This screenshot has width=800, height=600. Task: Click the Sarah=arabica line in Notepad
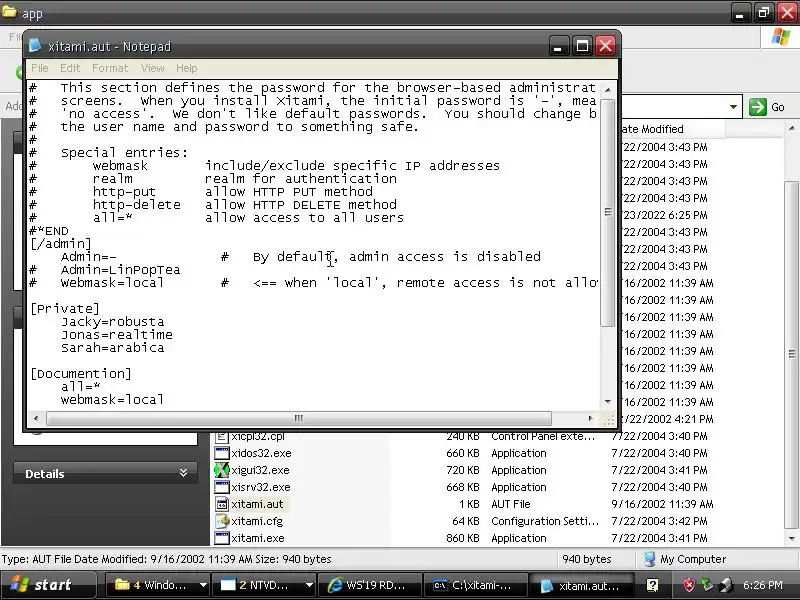coord(113,347)
